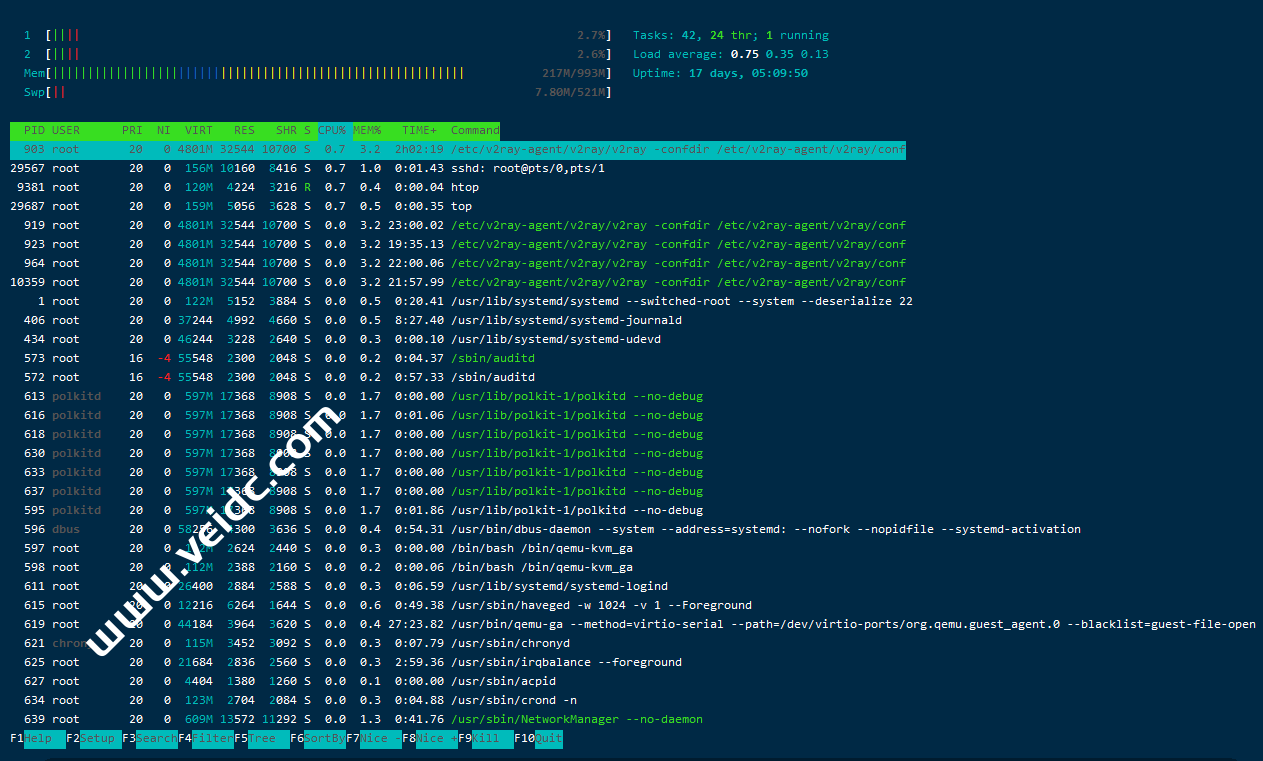The width and height of the screenshot is (1263, 761).
Task: Sort by CPU% column header
Action: (332, 130)
